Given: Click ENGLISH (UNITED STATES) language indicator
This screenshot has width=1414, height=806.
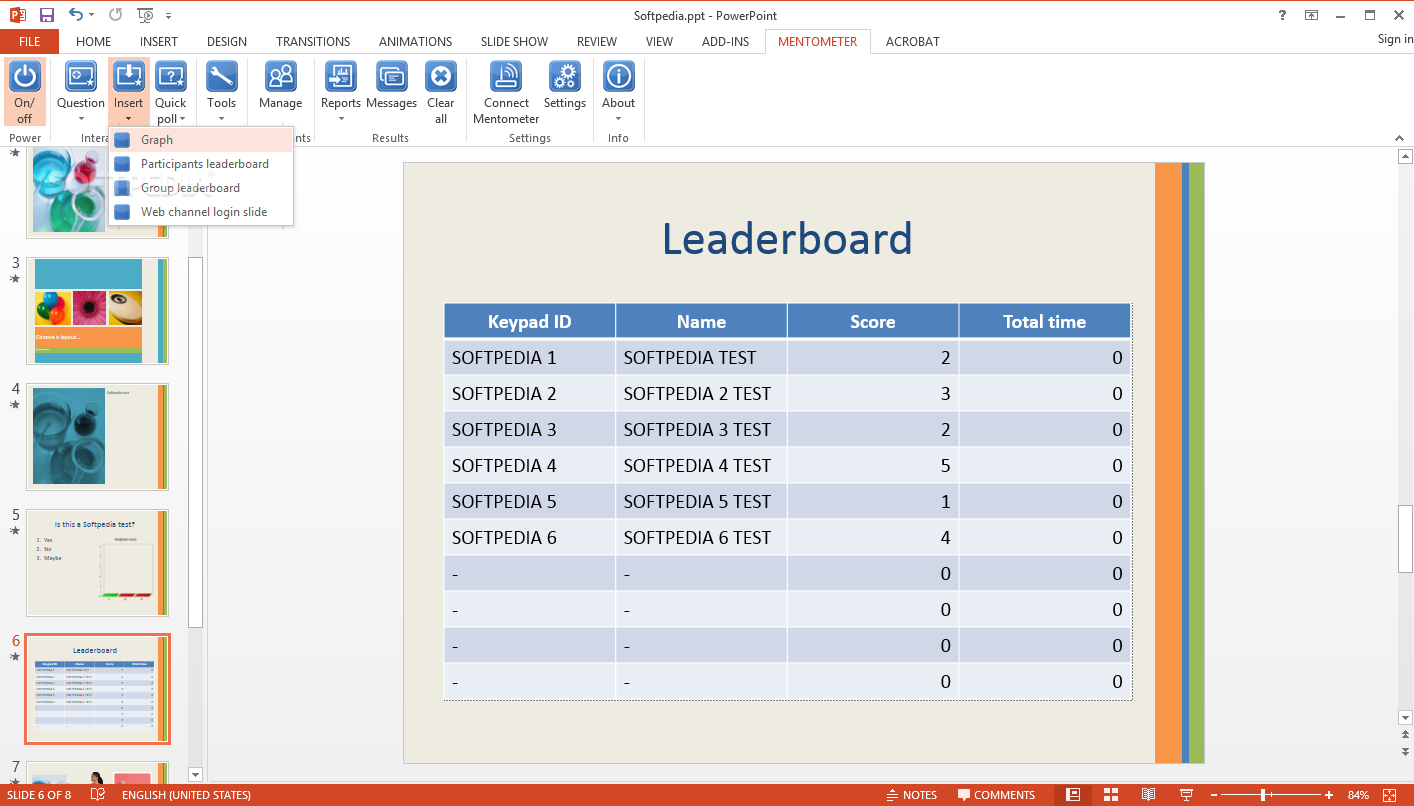Looking at the screenshot, I should [186, 795].
